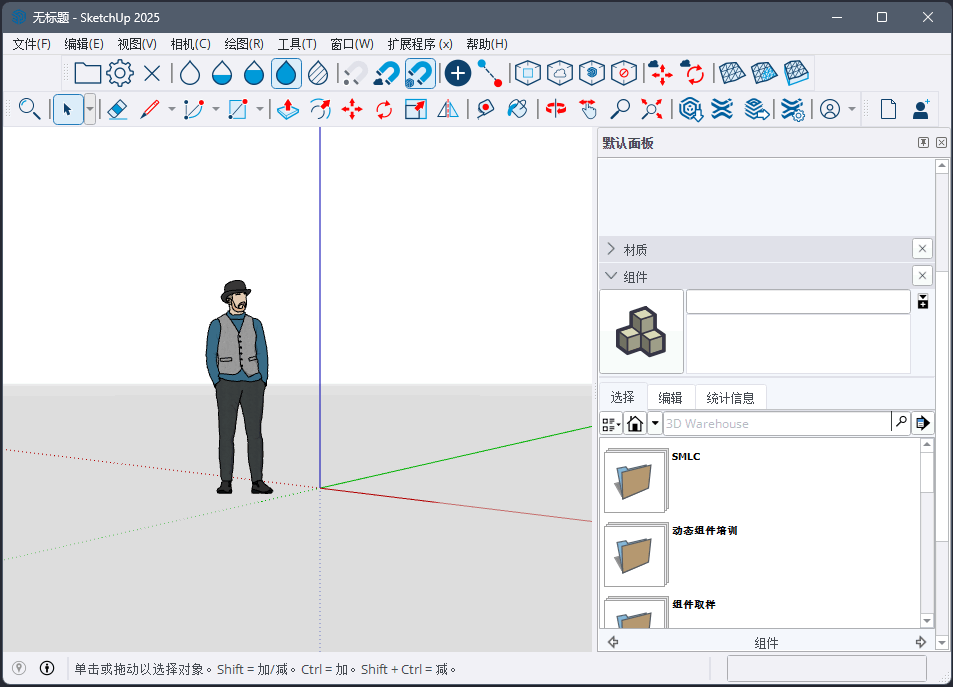
Task: Open the navigation dropdown beside the home icon
Action: 655,423
